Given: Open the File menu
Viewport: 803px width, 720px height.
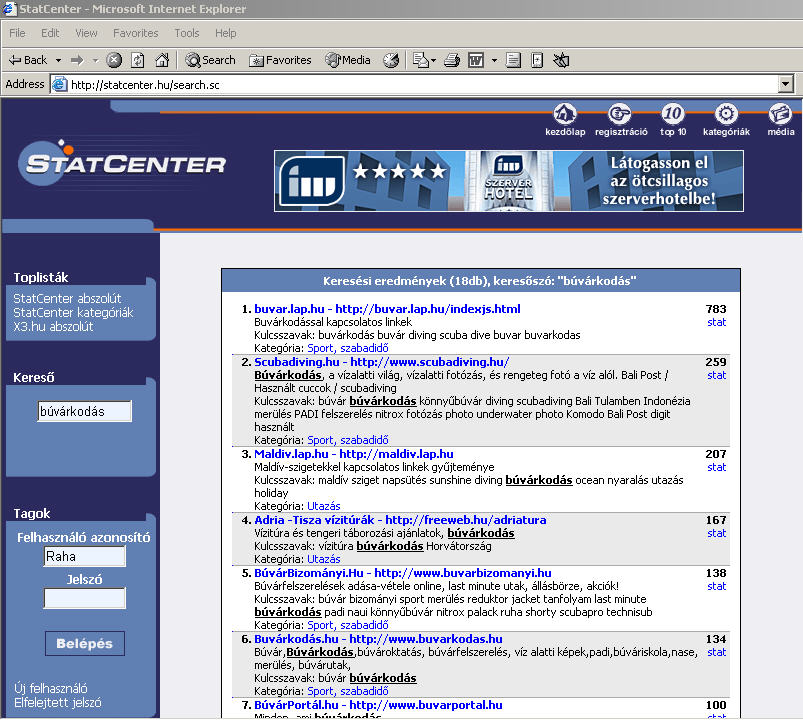Looking at the screenshot, I should [17, 33].
